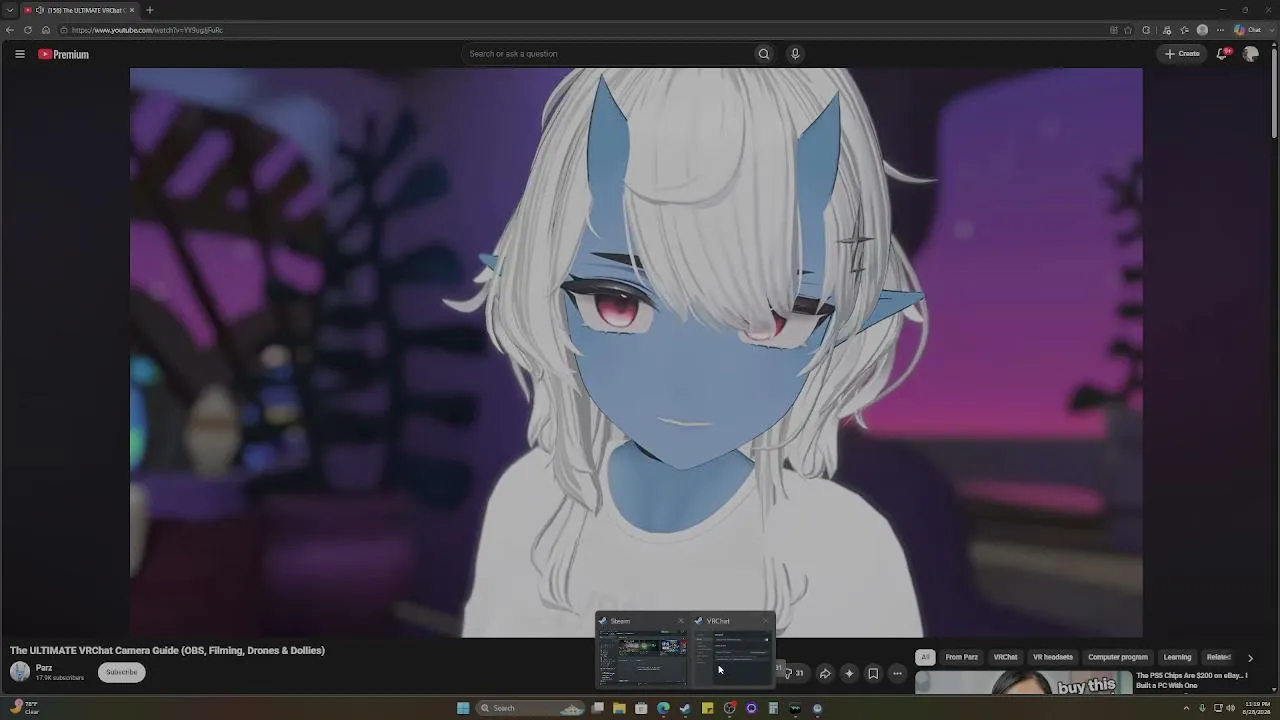Reload the current page
Image resolution: width=1280 pixels, height=720 pixels.
(28, 30)
